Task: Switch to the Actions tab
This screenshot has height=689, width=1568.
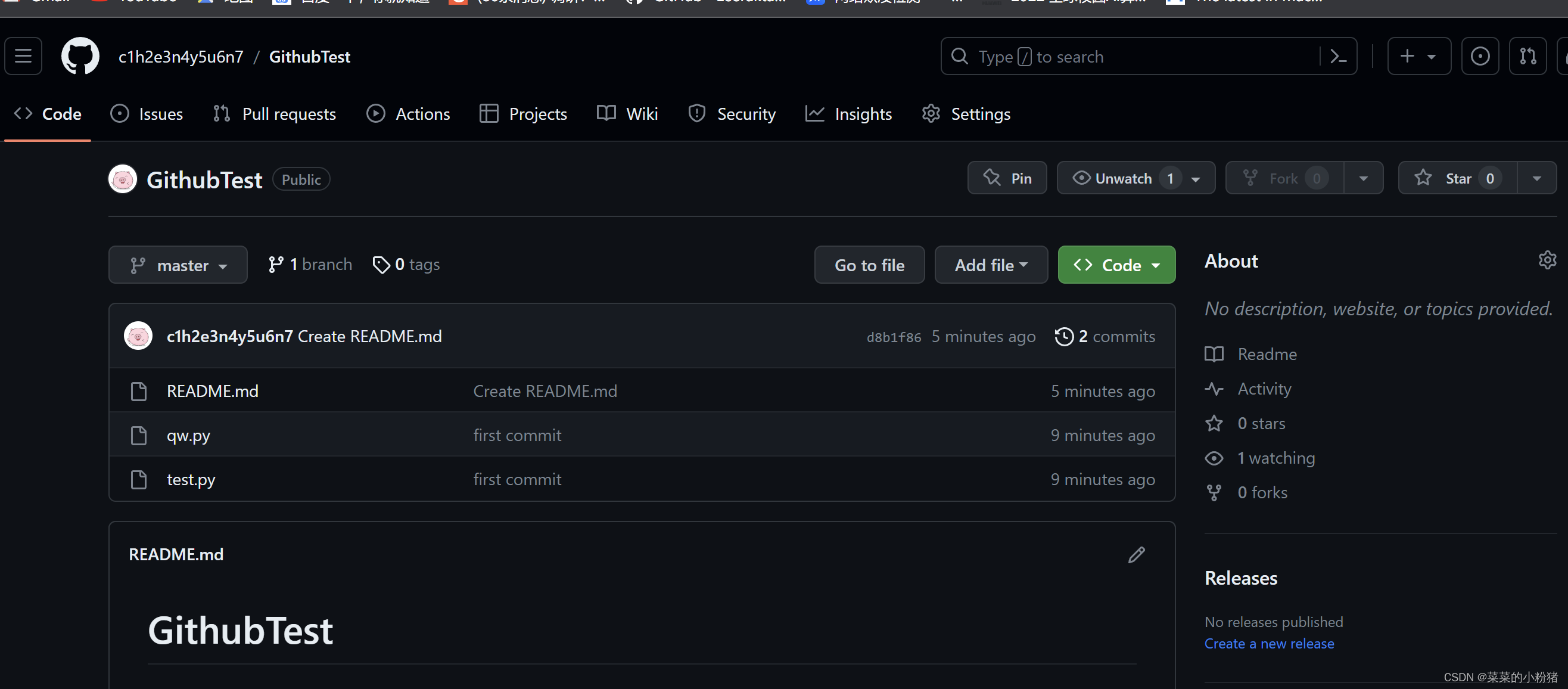Action: (409, 114)
